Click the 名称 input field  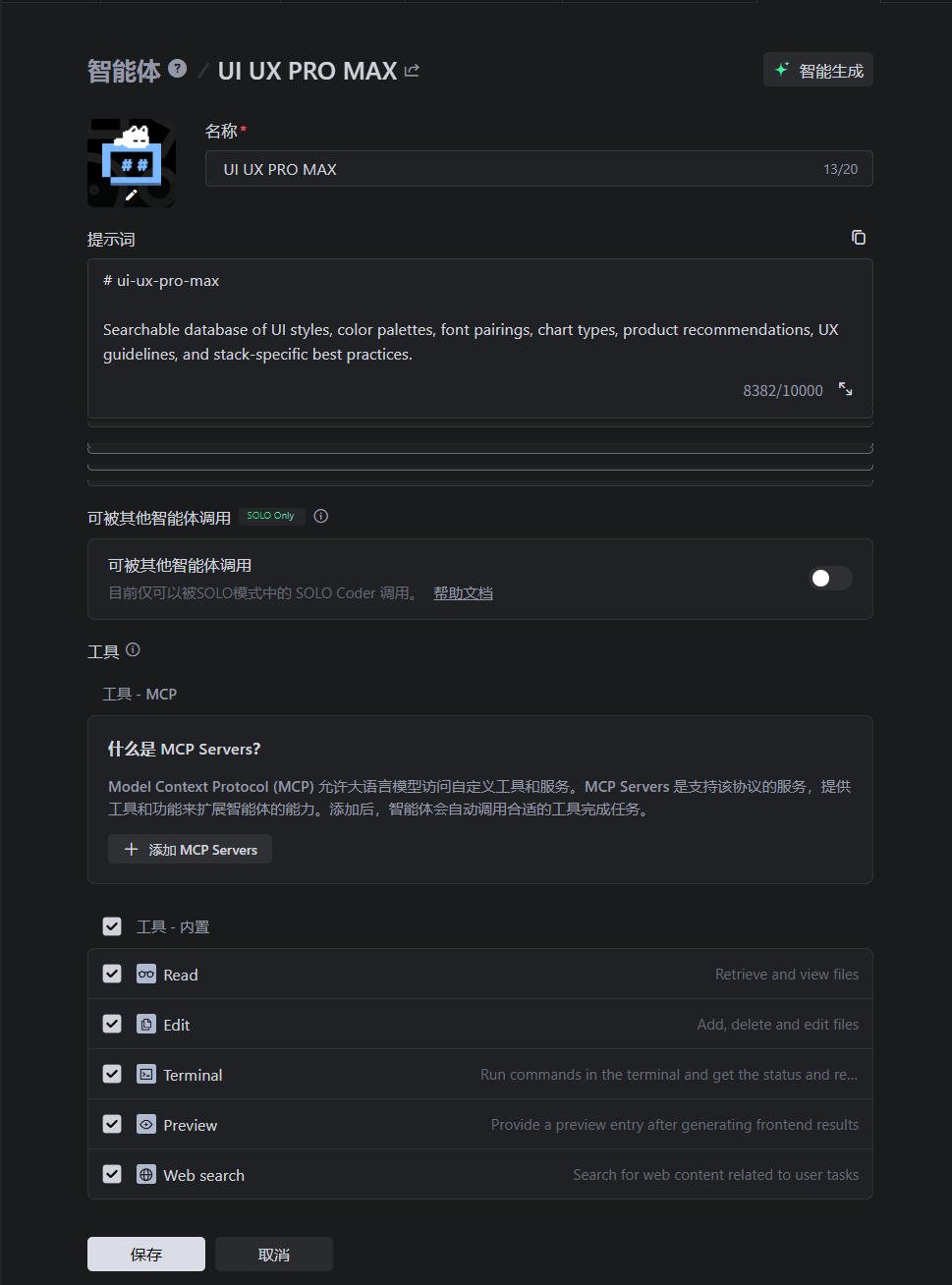click(x=538, y=169)
